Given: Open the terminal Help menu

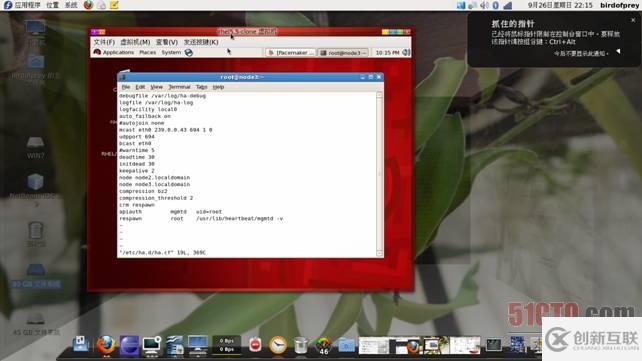Looking at the screenshot, I should (218, 87).
